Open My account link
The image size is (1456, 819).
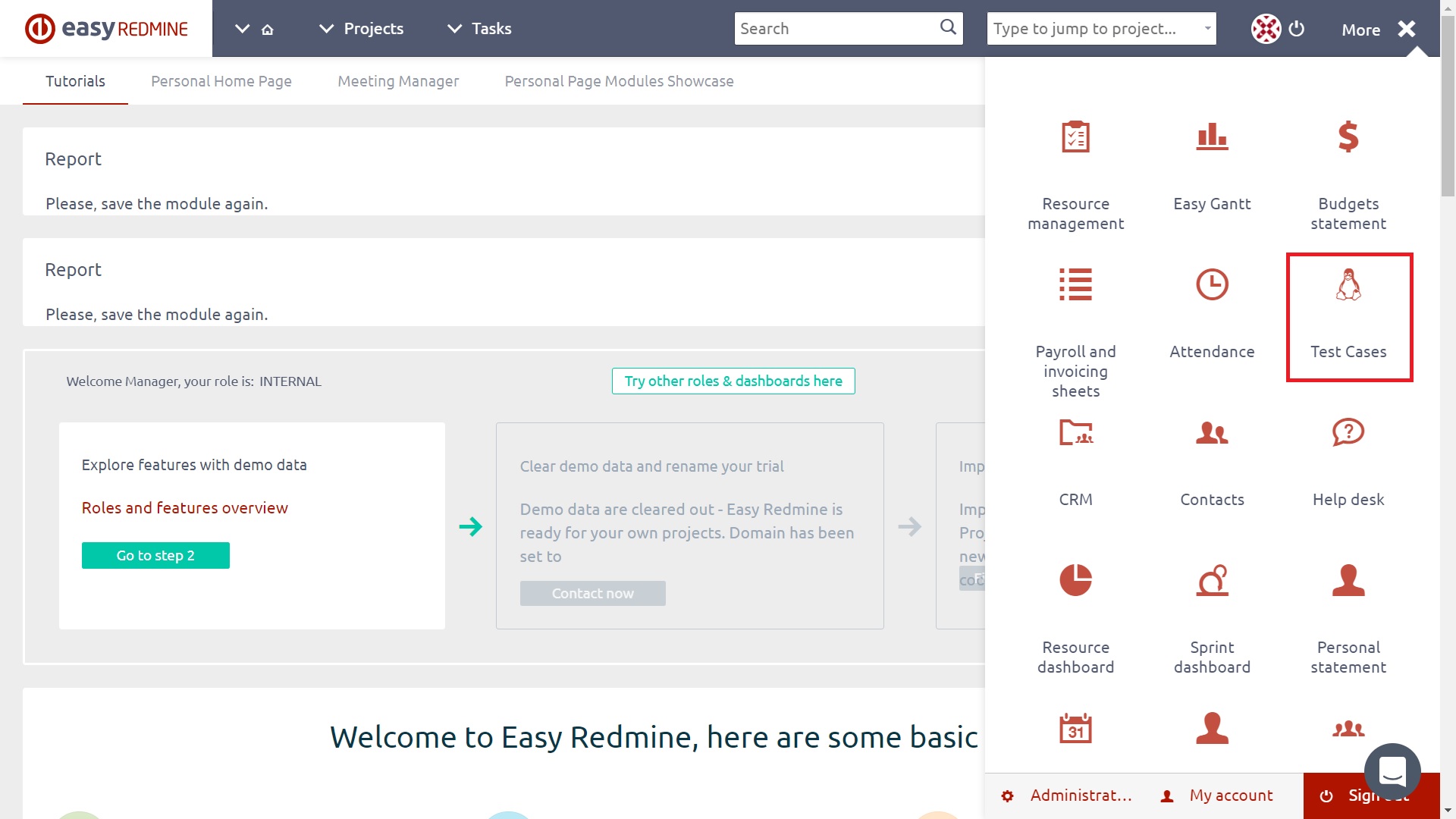click(1216, 795)
